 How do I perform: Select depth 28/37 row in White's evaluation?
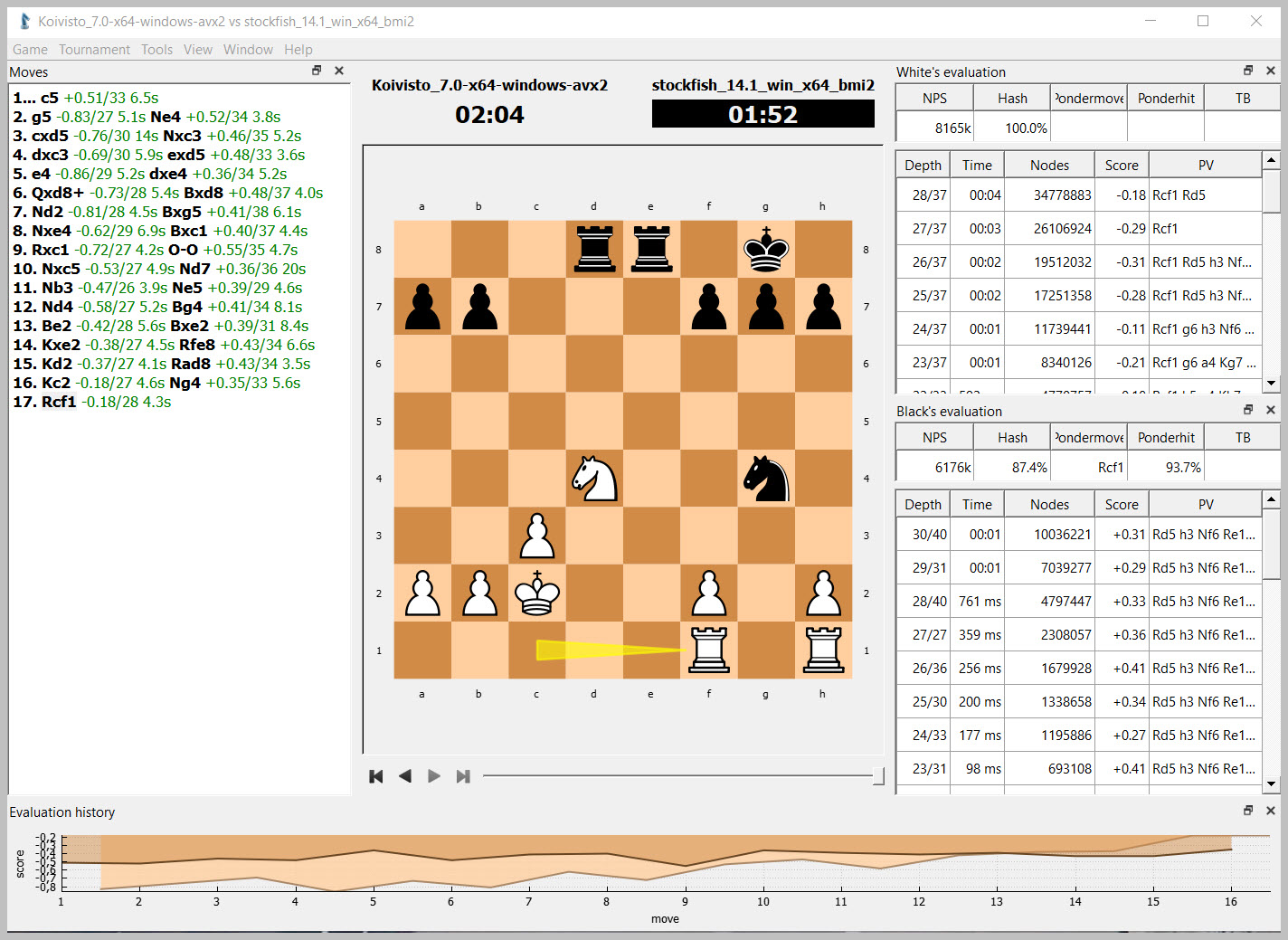click(1078, 195)
